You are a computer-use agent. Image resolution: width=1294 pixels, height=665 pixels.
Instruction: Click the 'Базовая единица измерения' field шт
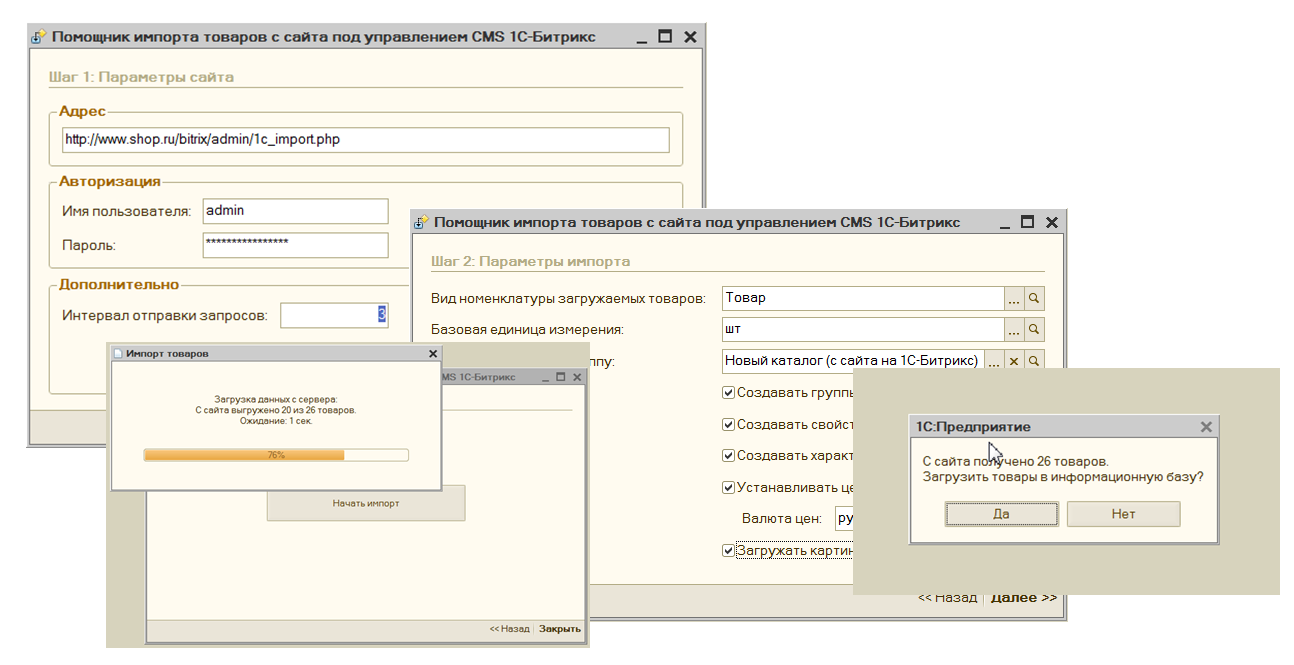click(862, 329)
